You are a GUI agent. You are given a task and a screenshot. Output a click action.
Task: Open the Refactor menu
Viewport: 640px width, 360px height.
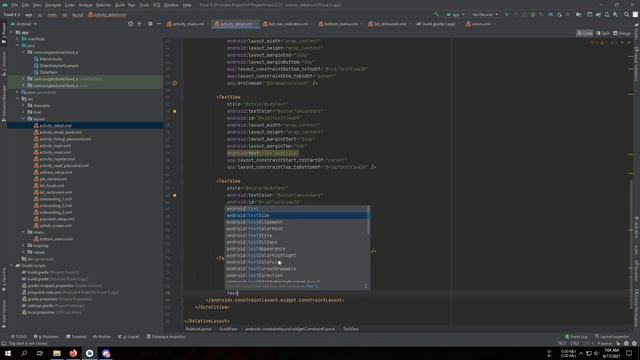pyautogui.click(x=104, y=5)
